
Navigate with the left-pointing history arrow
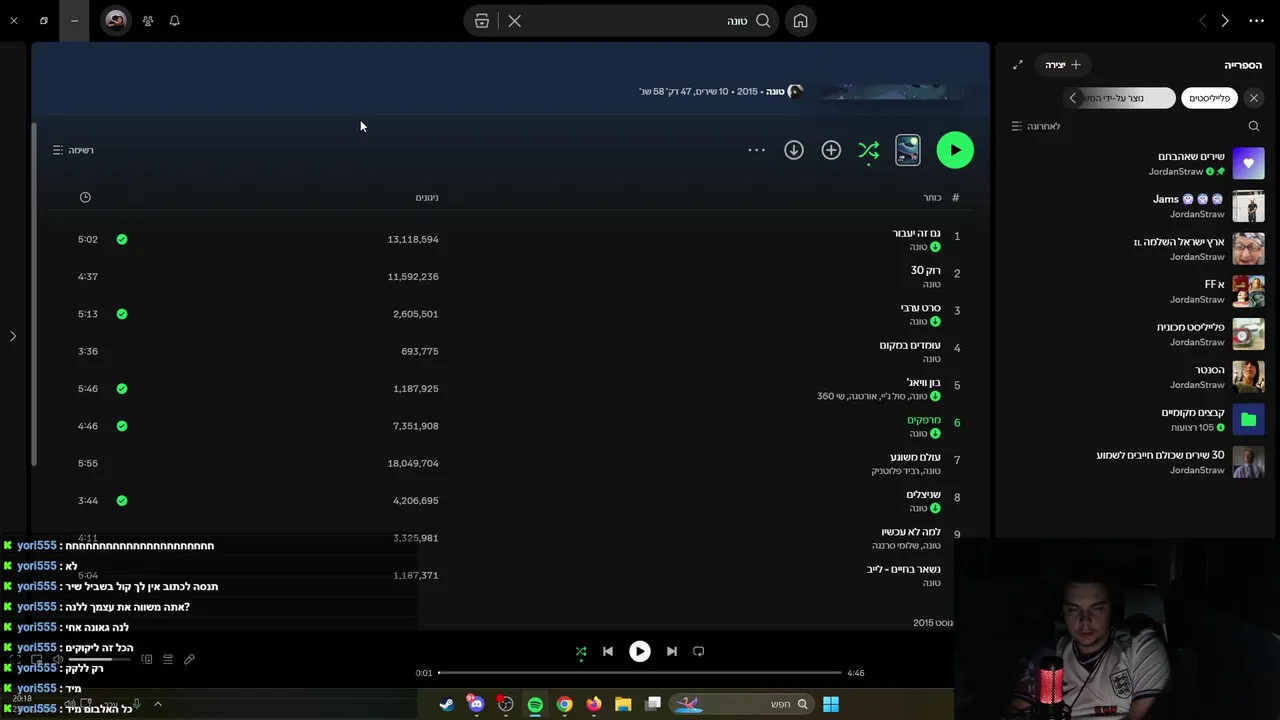[1202, 21]
